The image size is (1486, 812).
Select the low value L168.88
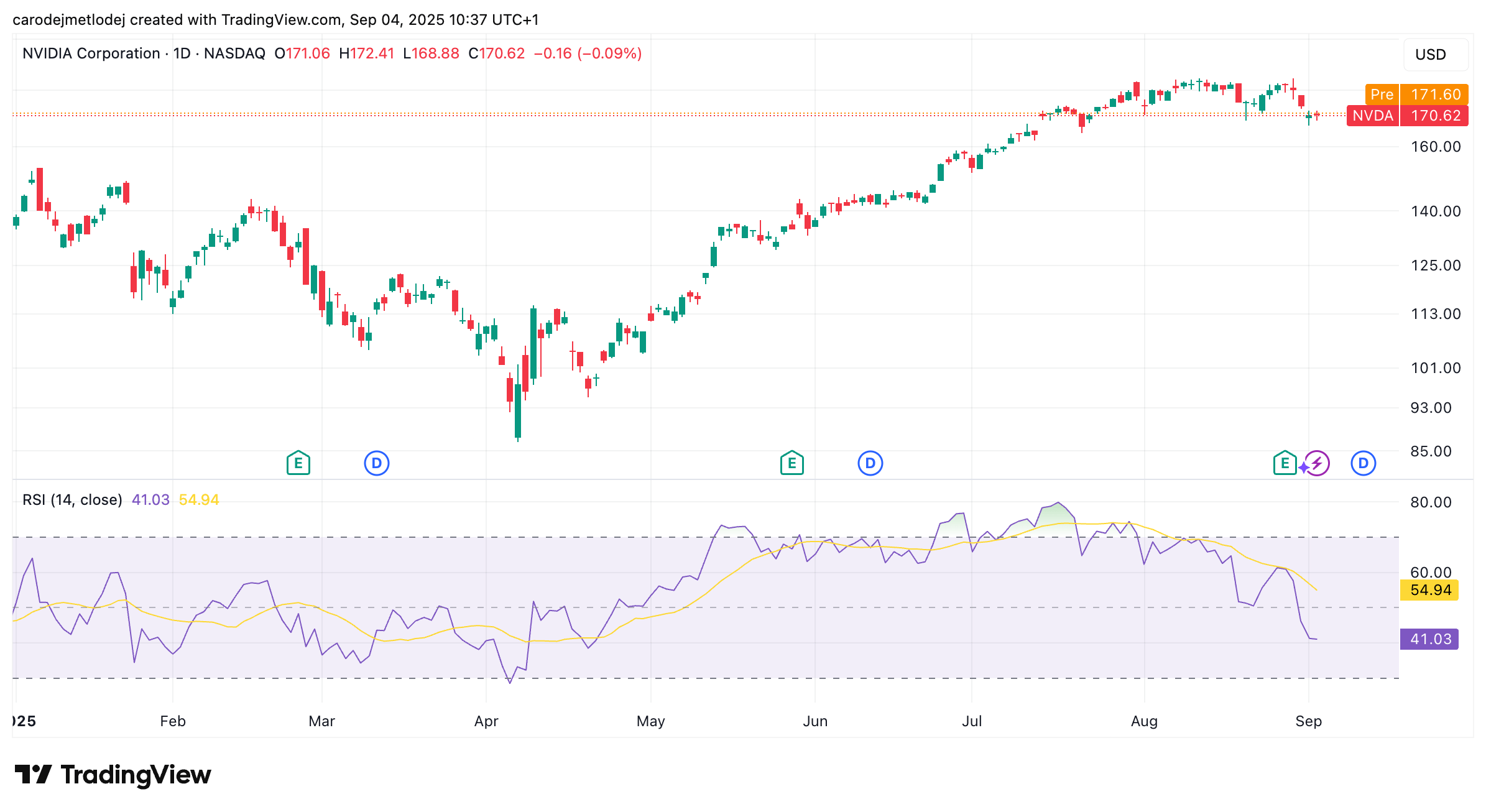coord(431,53)
